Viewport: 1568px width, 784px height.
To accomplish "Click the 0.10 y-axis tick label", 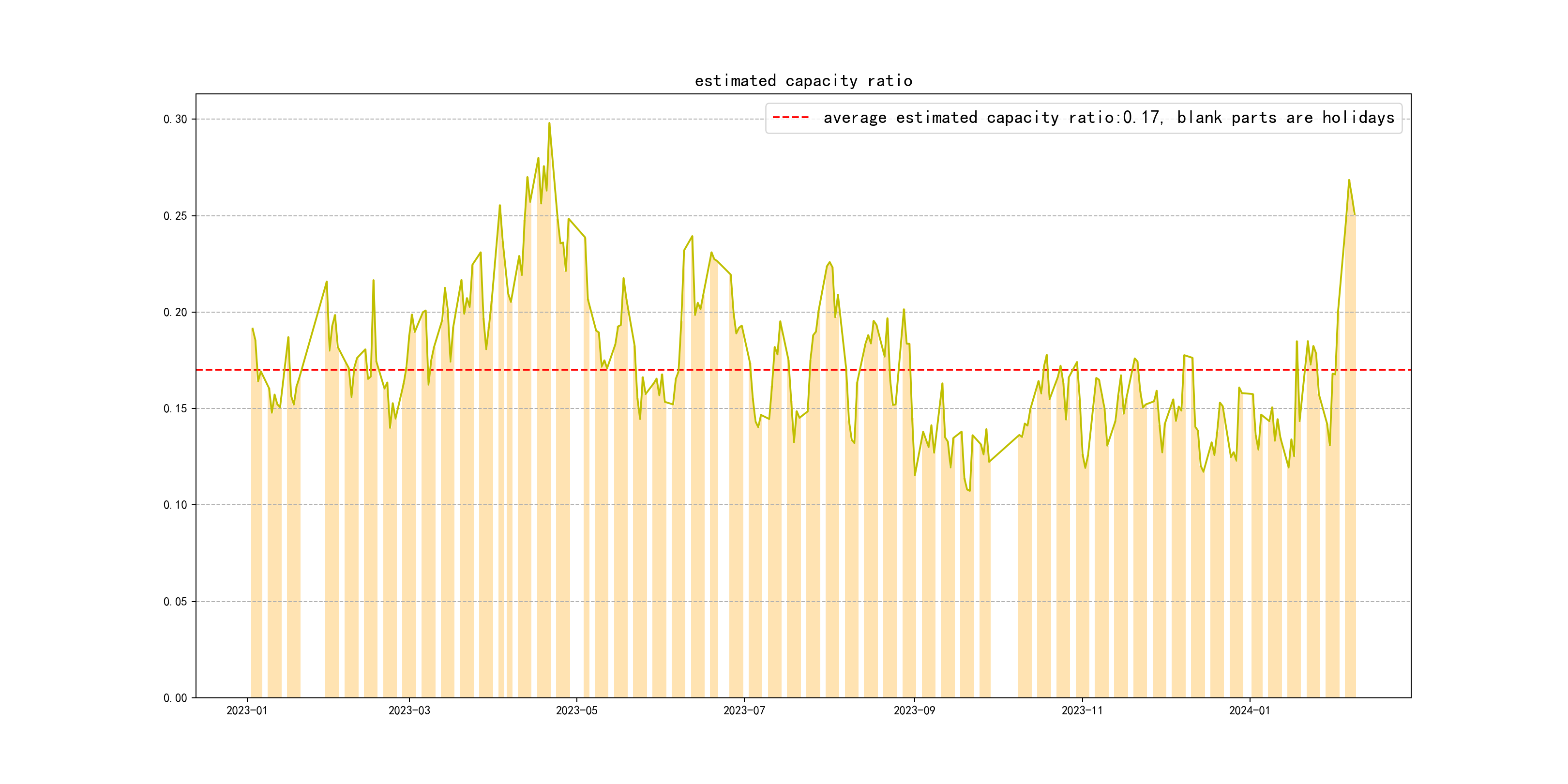I will click(x=175, y=505).
